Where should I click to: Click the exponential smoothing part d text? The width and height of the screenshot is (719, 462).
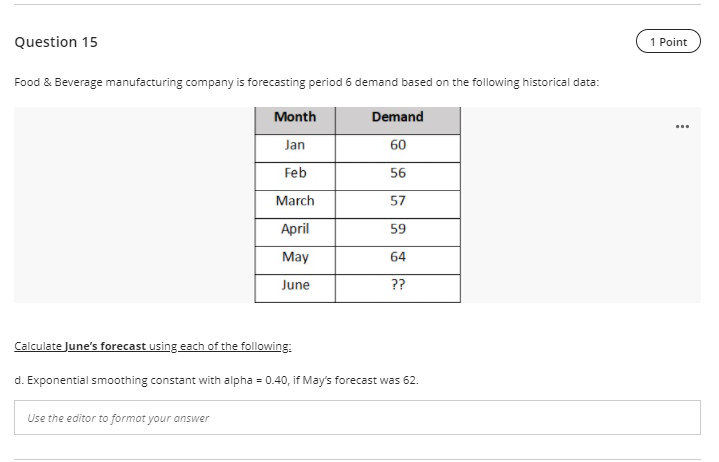pos(216,380)
